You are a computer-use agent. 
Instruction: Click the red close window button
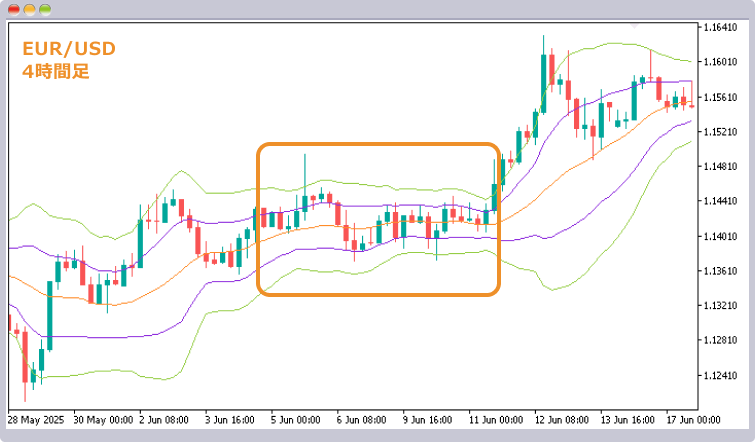point(13,8)
